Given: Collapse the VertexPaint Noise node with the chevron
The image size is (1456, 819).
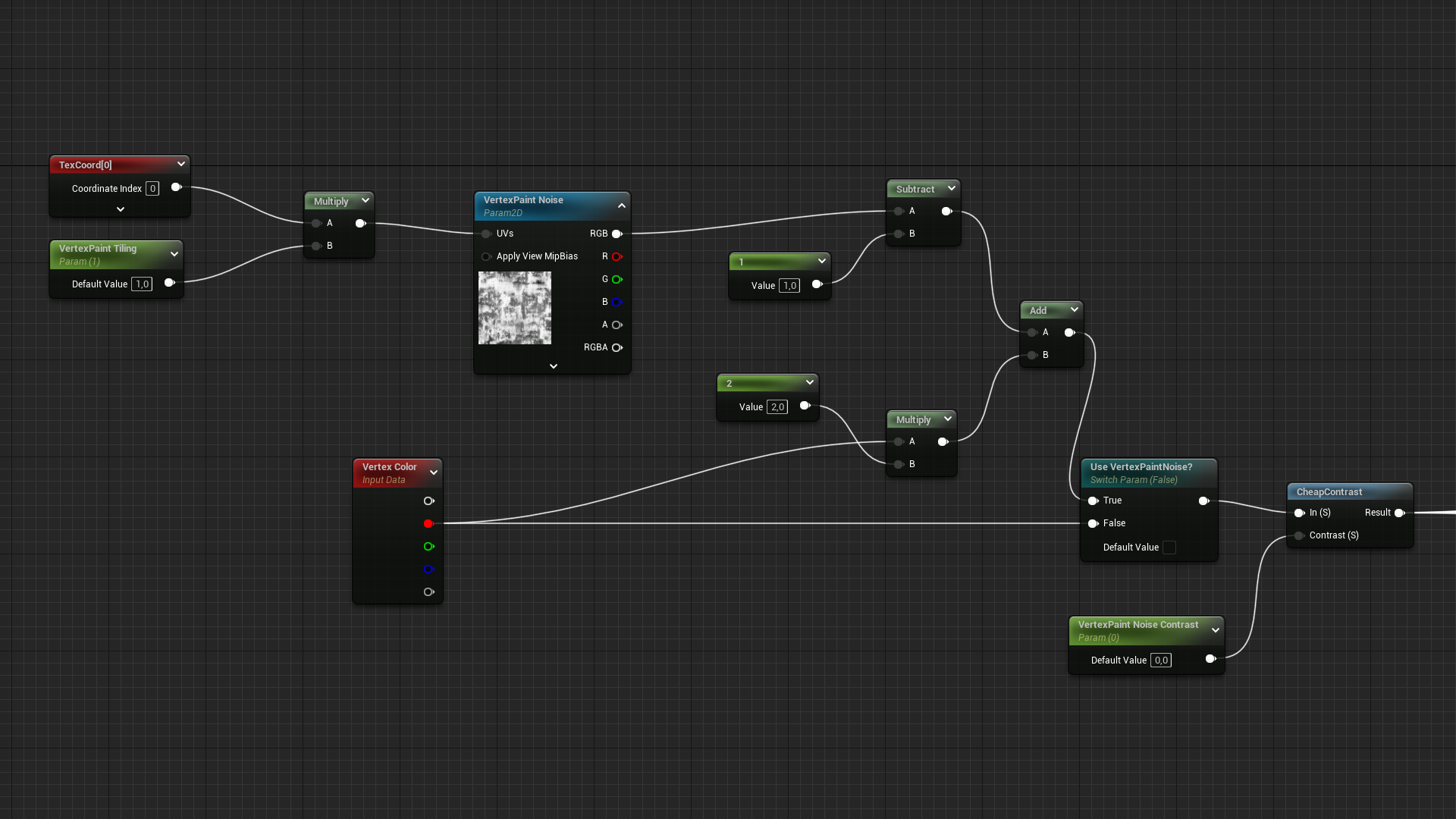Looking at the screenshot, I should pos(622,206).
